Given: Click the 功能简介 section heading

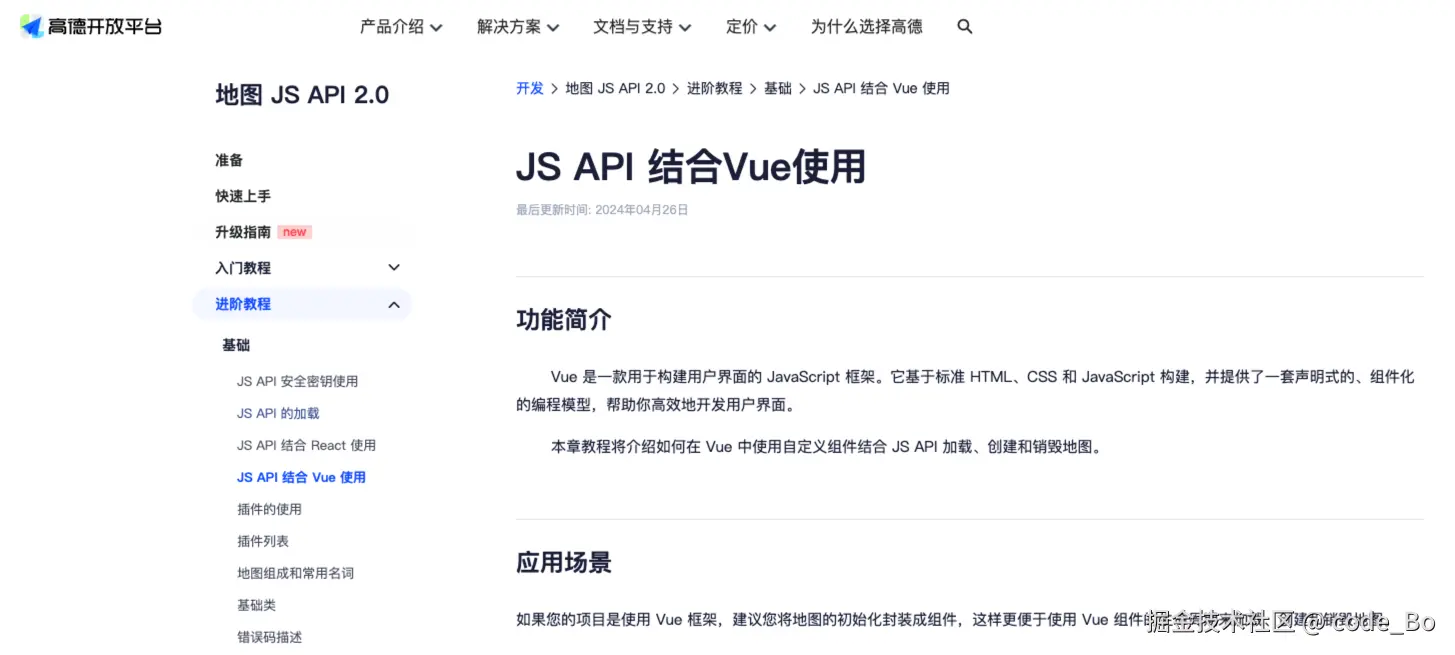Looking at the screenshot, I should (x=564, y=320).
